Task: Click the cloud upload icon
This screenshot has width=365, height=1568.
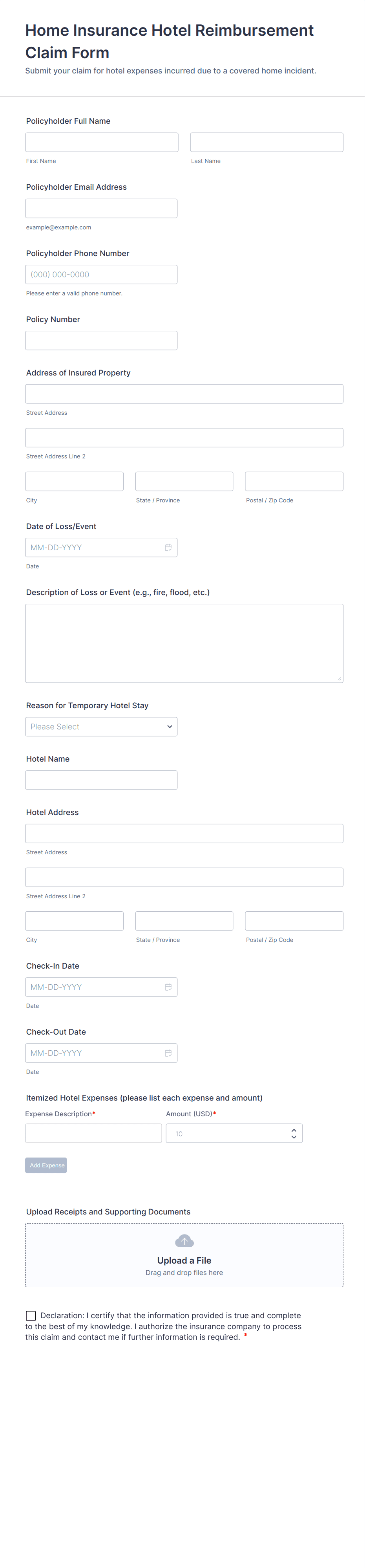Action: coord(184,1240)
